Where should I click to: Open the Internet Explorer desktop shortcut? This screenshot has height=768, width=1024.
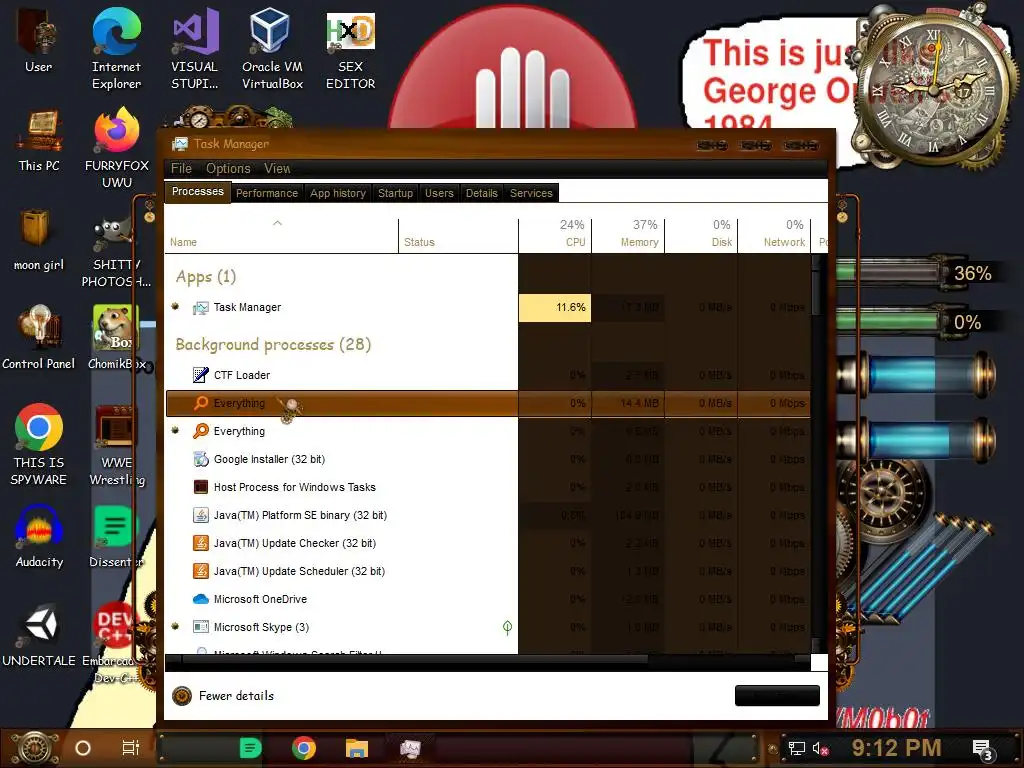point(116,48)
